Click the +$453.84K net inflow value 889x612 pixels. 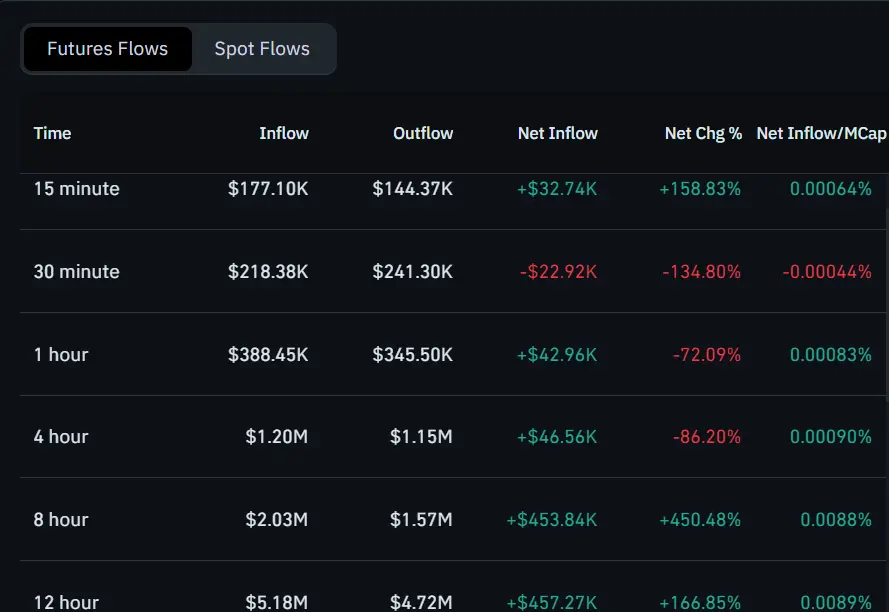(552, 519)
